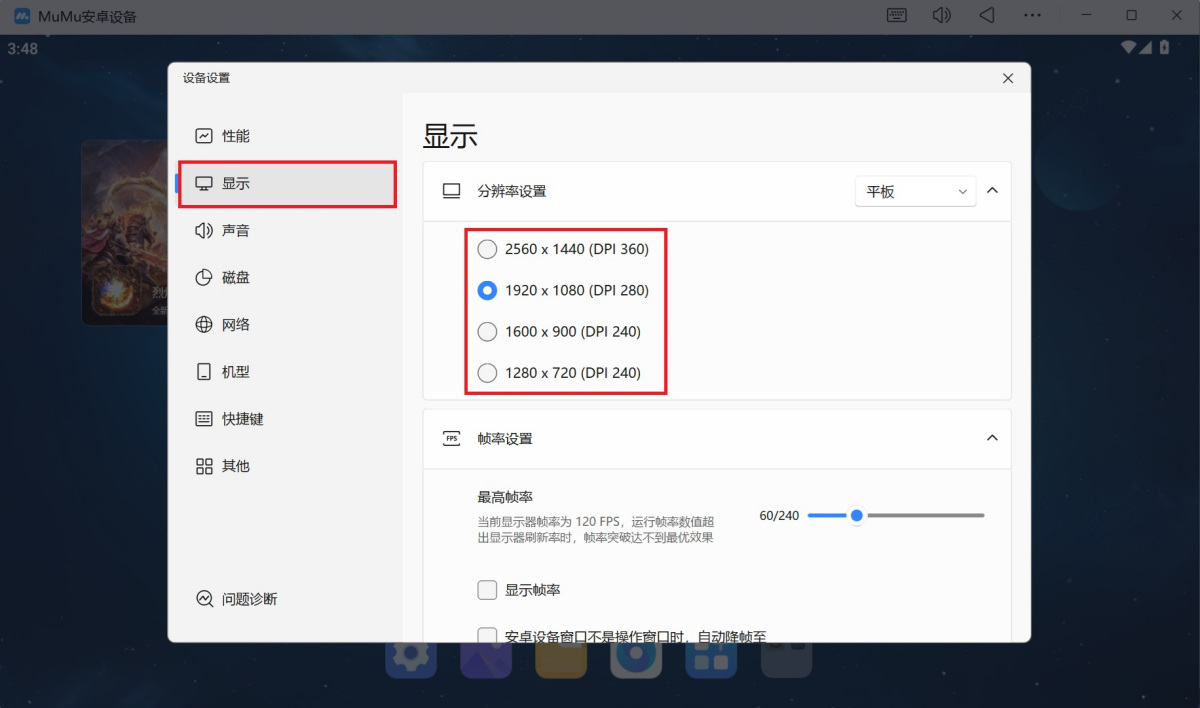Click the 网络 globe icon in sidebar
This screenshot has width=1200, height=708.
204,325
